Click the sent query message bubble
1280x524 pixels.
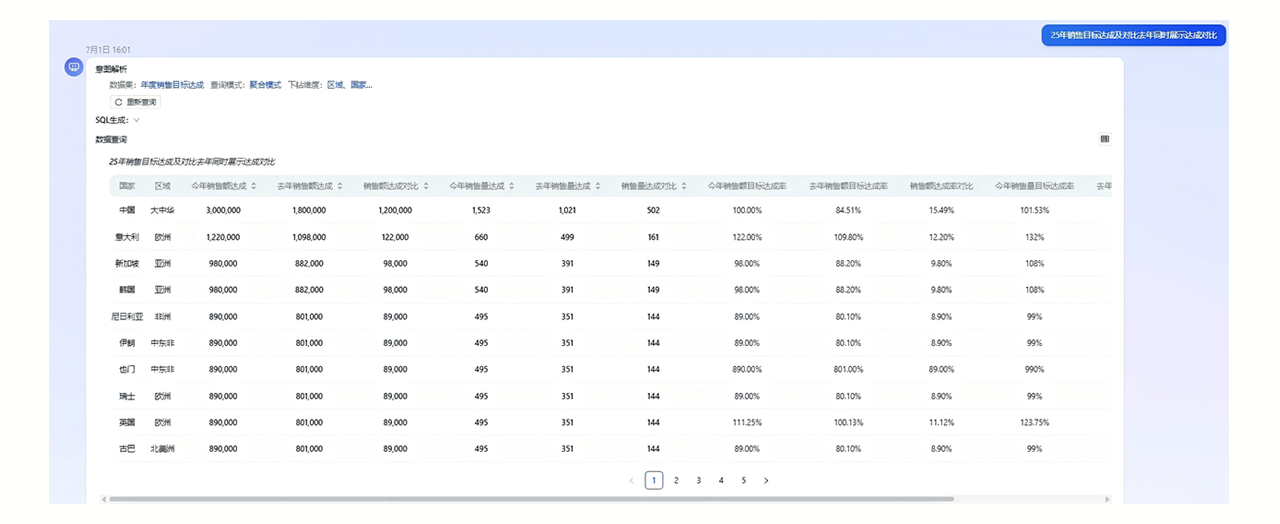point(1133,35)
